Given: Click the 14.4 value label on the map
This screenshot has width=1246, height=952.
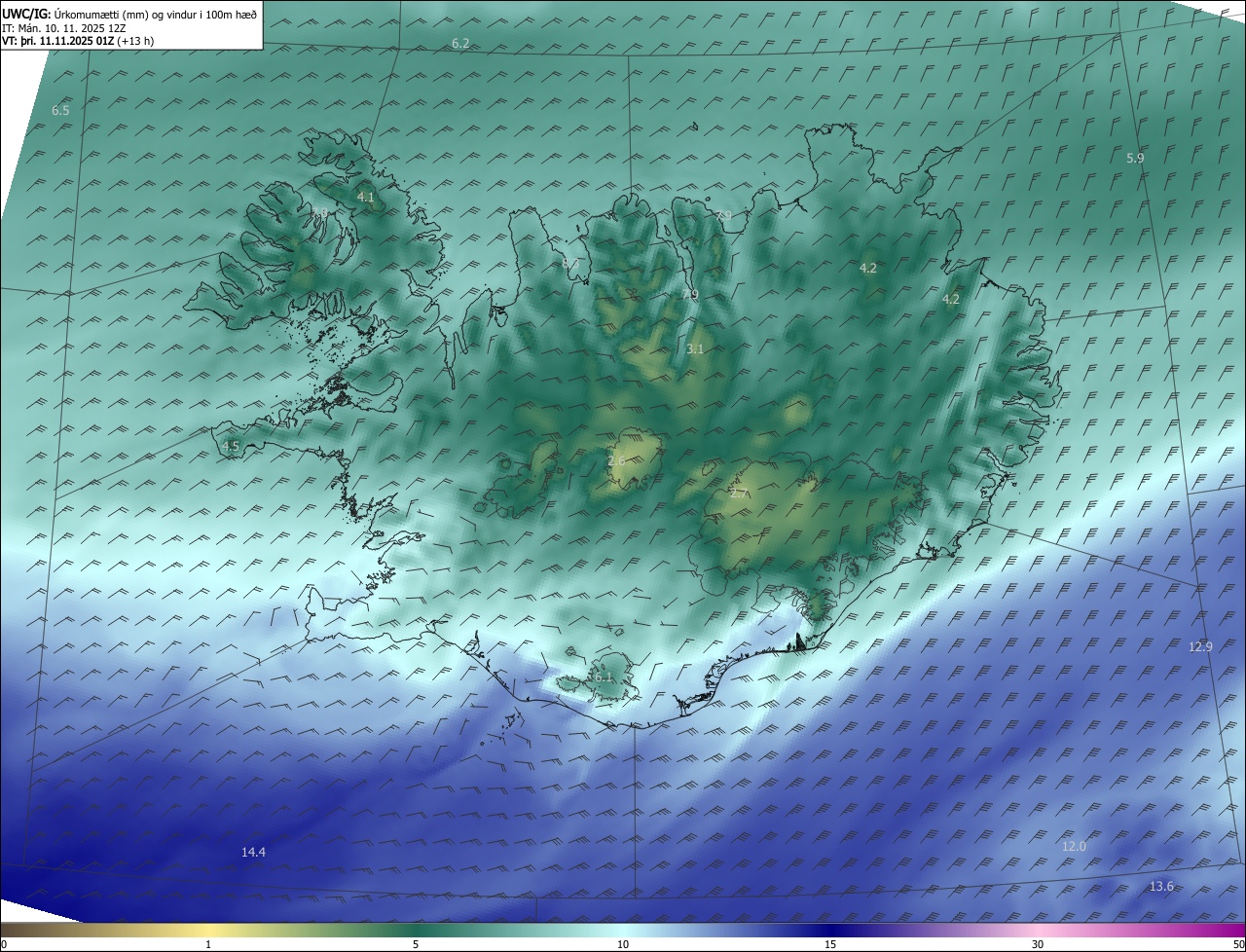Looking at the screenshot, I should click(253, 852).
